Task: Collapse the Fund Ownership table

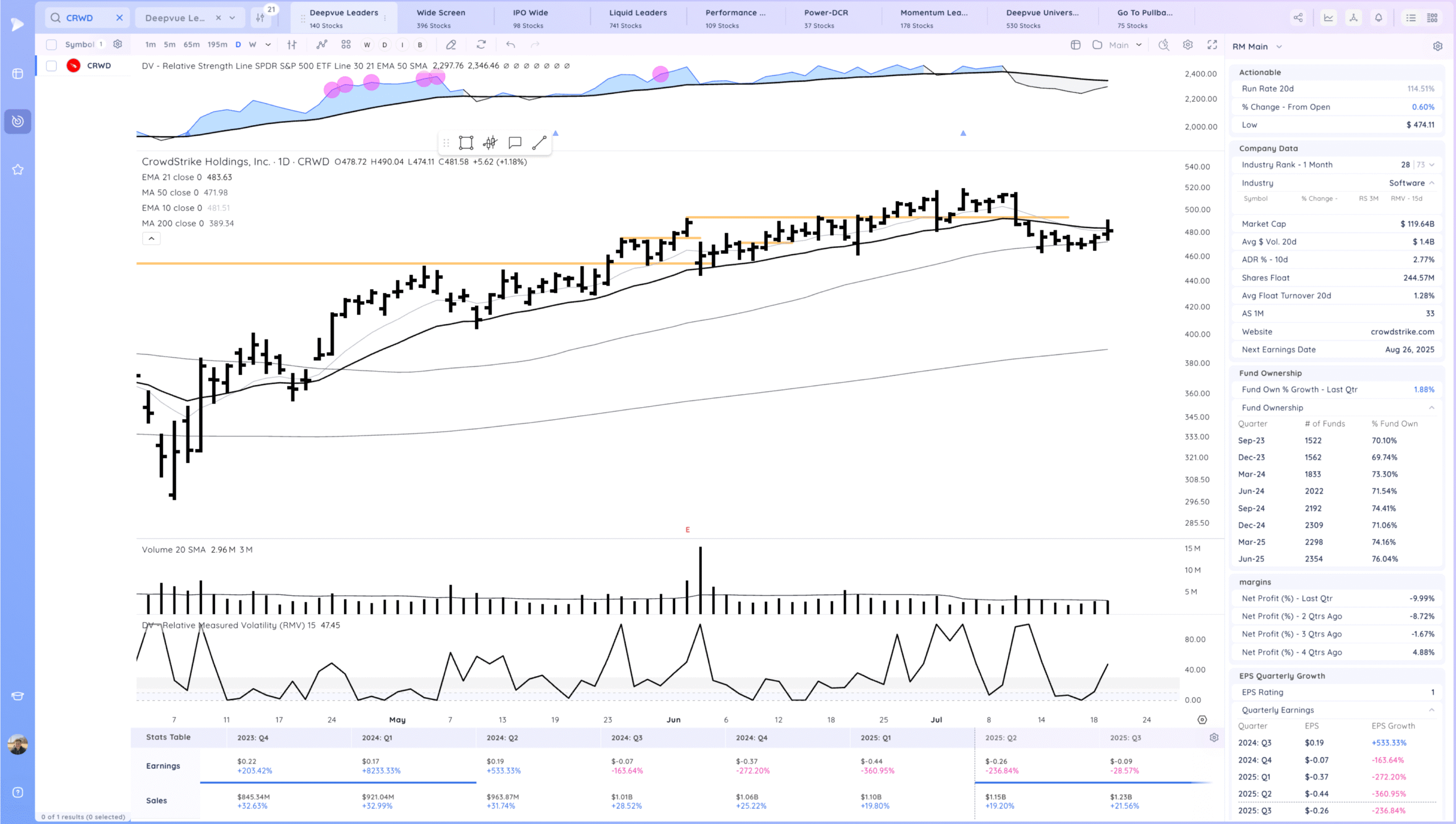Action: pyautogui.click(x=1432, y=408)
